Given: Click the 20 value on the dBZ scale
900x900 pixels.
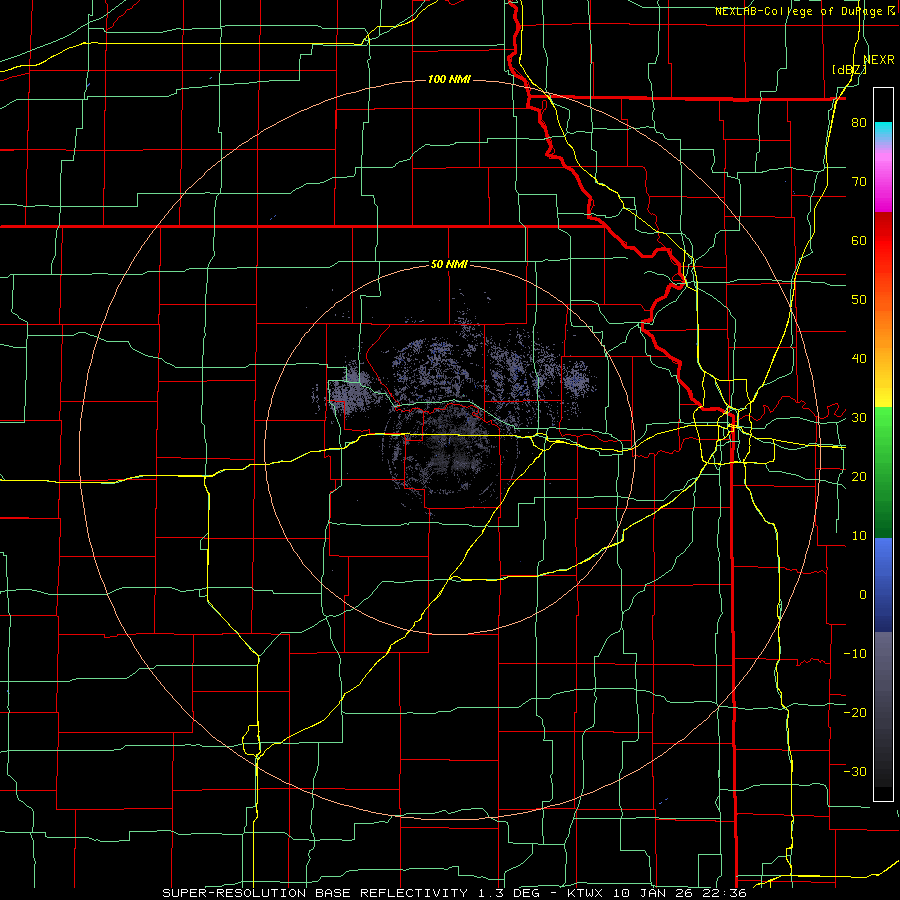Looking at the screenshot, I should pos(859,476).
